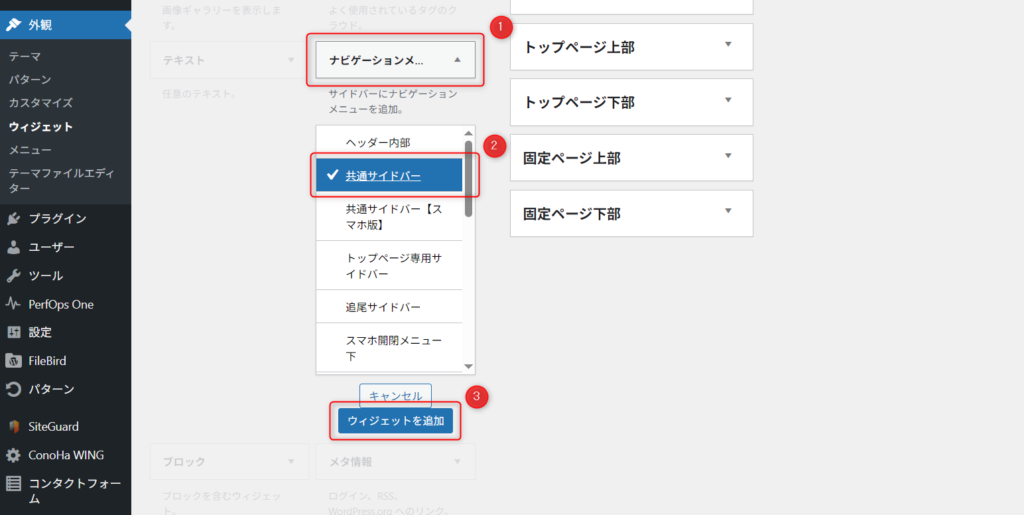This screenshot has height=515, width=1024.
Task: Click the FileBird icon in sidebar
Action: pos(14,360)
